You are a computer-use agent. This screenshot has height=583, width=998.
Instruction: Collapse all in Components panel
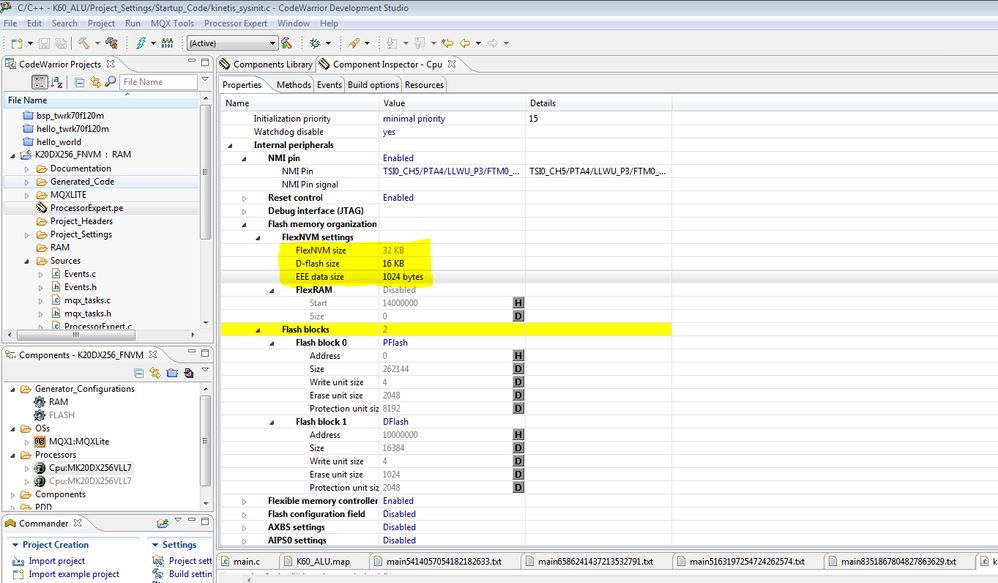139,373
